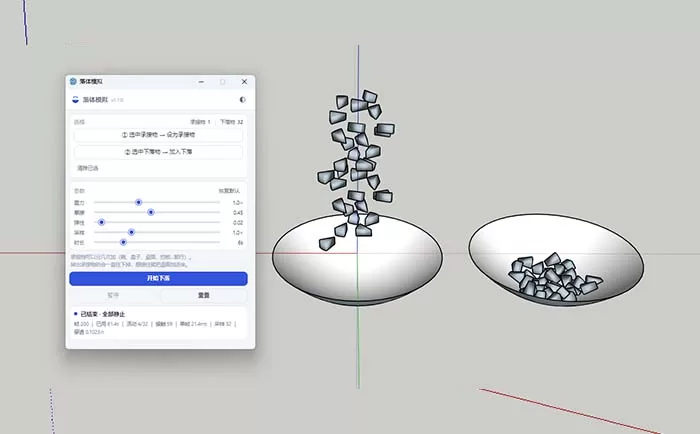
Task: Click the clear selection link under step buttons
Action: pyautogui.click(x=88, y=168)
